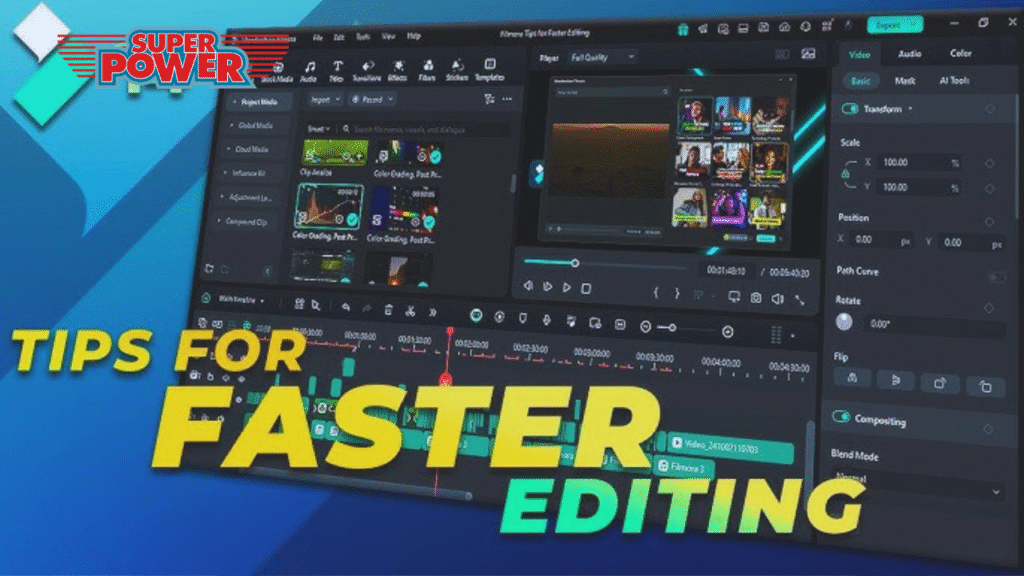Click the delete trash icon in the timeline toolbar

[x=389, y=310]
